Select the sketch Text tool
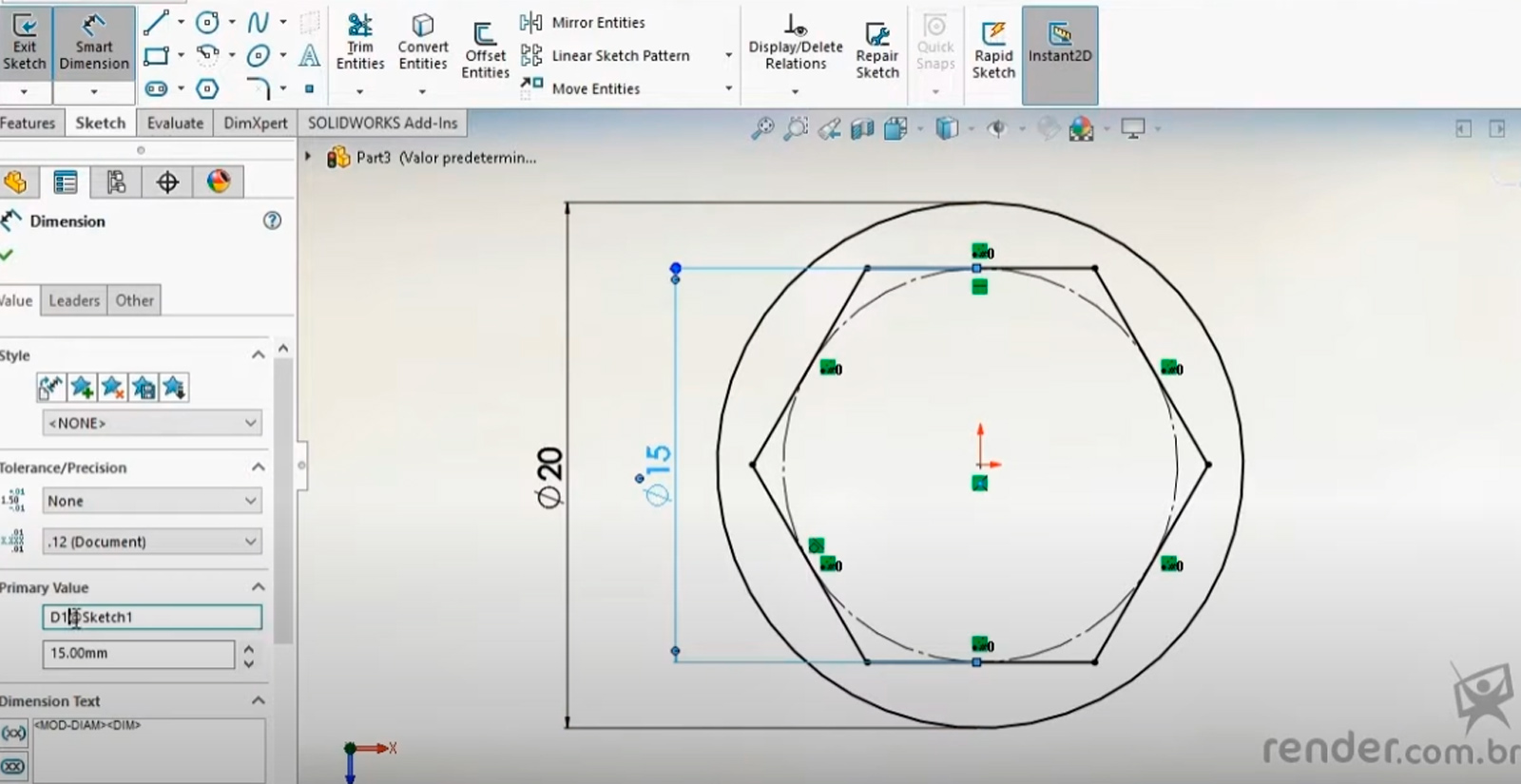The width and height of the screenshot is (1521, 784). [x=309, y=55]
